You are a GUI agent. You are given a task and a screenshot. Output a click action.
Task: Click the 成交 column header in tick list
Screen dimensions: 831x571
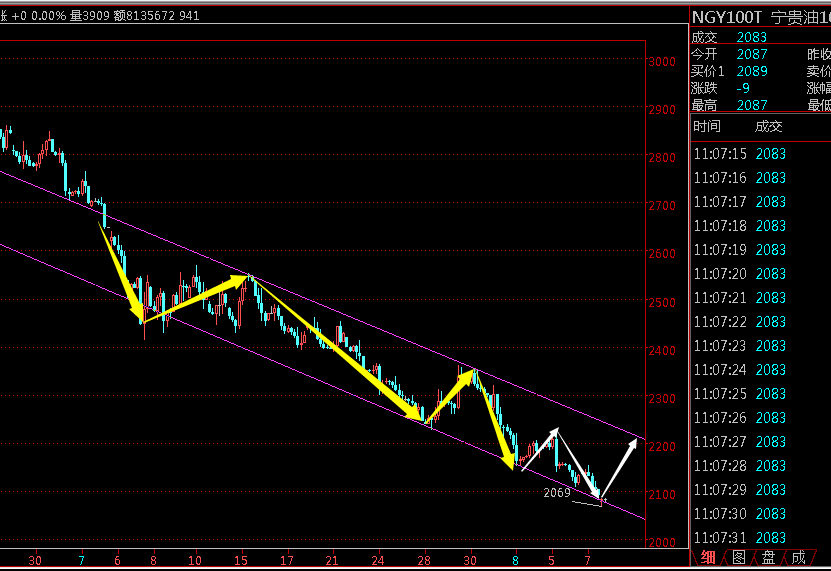tap(768, 126)
